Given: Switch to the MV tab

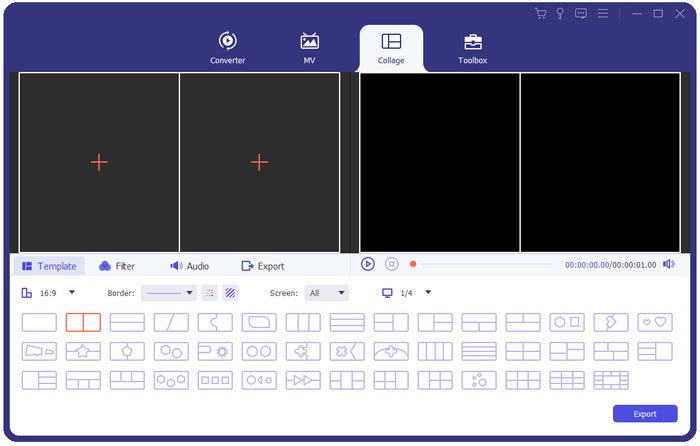Looking at the screenshot, I should (309, 48).
